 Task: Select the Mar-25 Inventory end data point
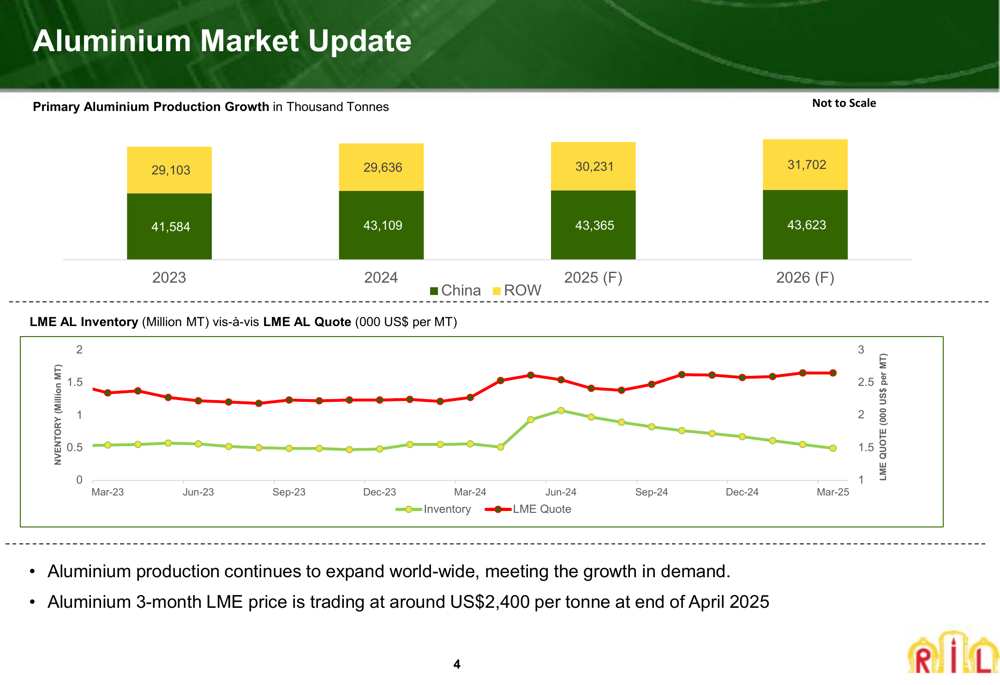[x=833, y=448]
